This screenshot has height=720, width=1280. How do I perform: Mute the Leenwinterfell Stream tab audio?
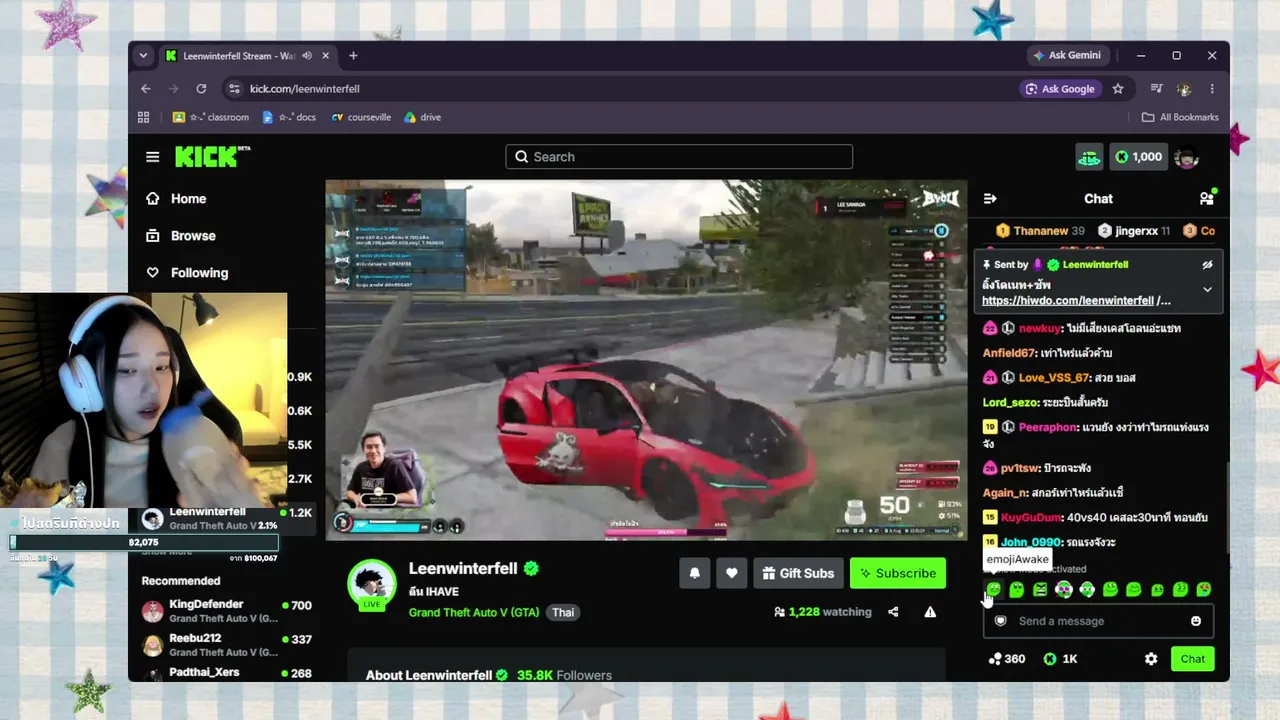(x=307, y=56)
